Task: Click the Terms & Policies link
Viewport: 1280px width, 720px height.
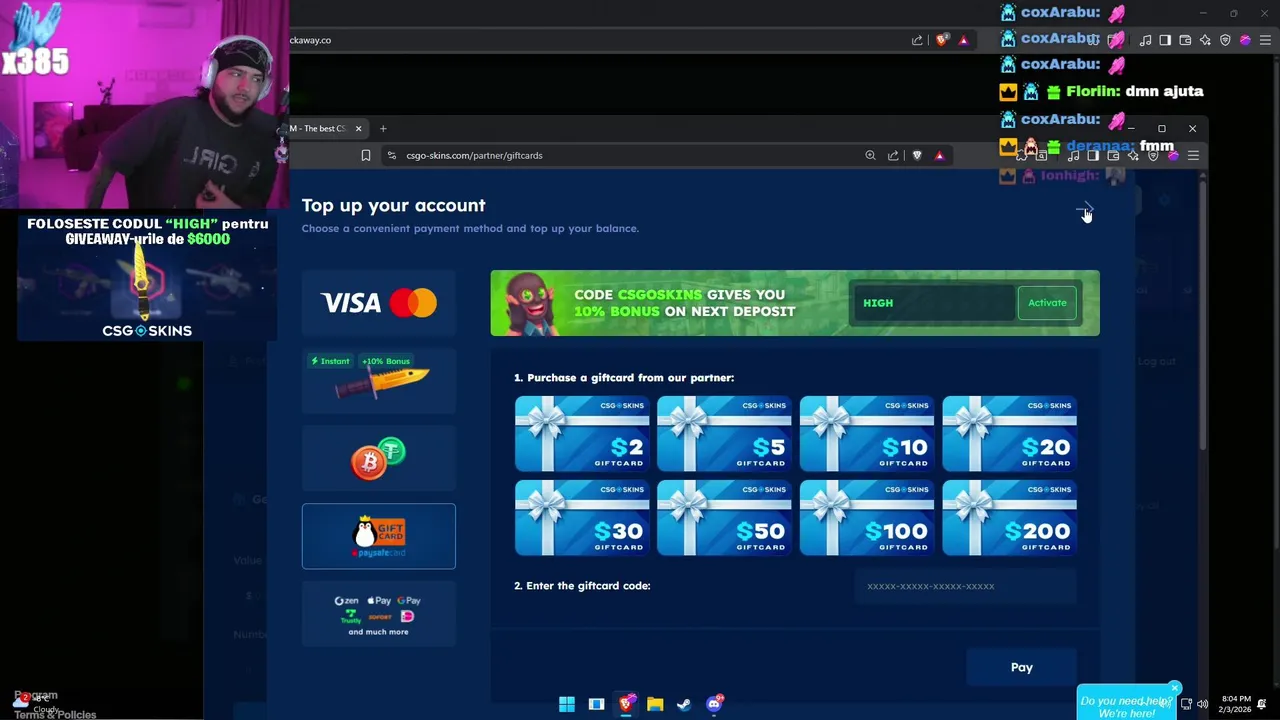Action: 55,714
